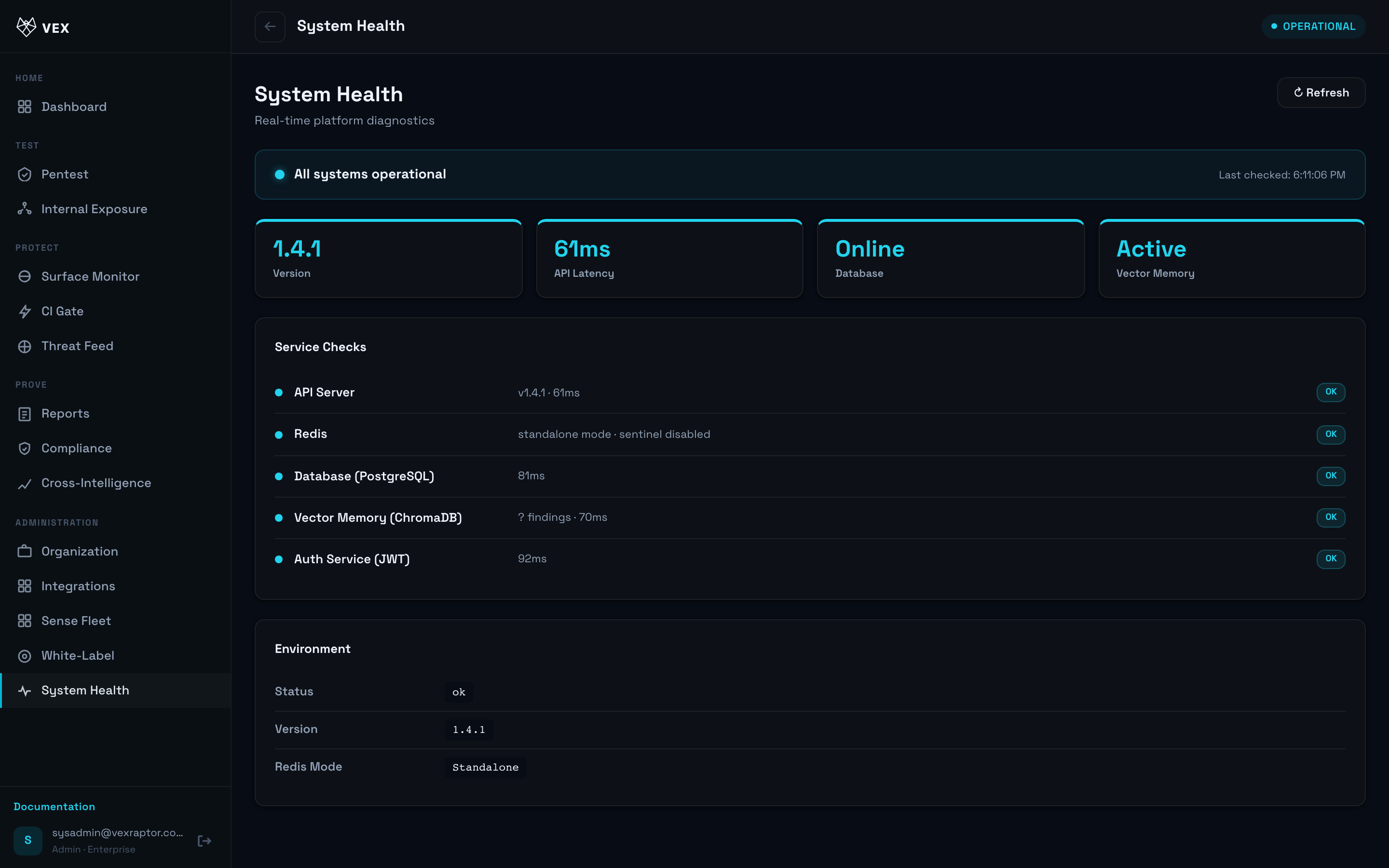The image size is (1389, 868).
Task: Click the Threat Feed globe icon
Action: coord(24,346)
